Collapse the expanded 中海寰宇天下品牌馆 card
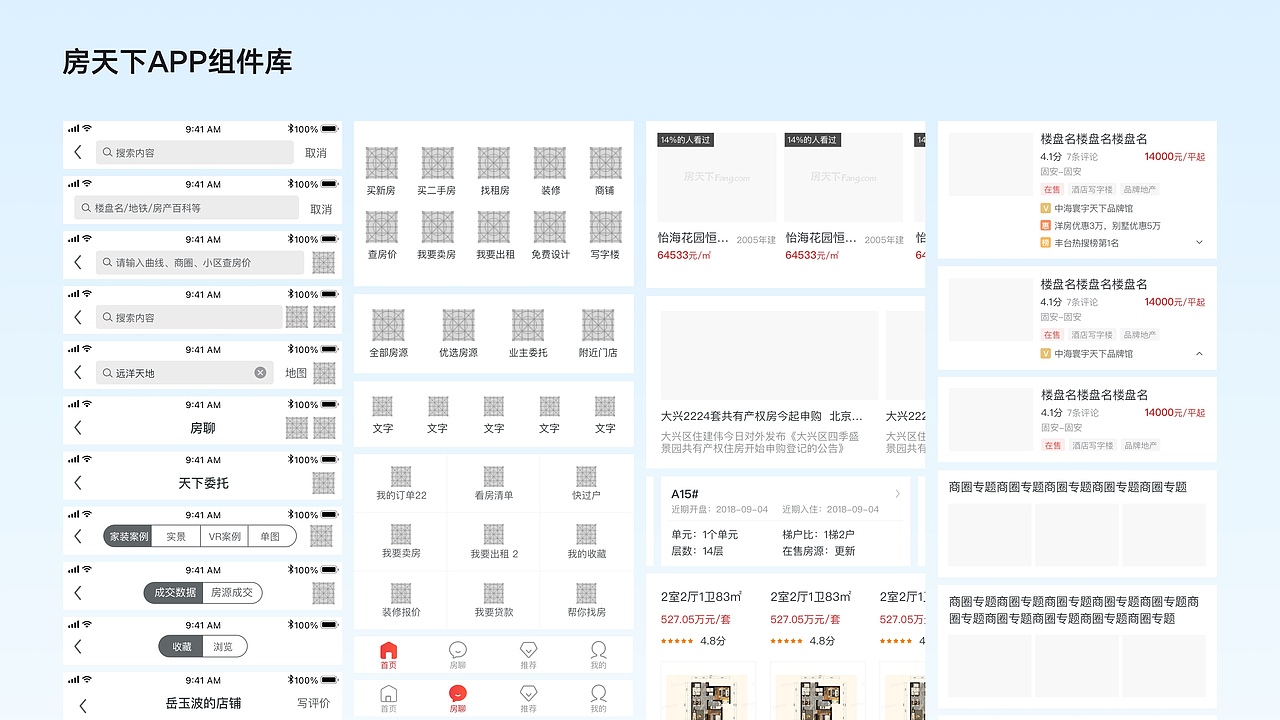The width and height of the screenshot is (1280, 720). [1197, 353]
